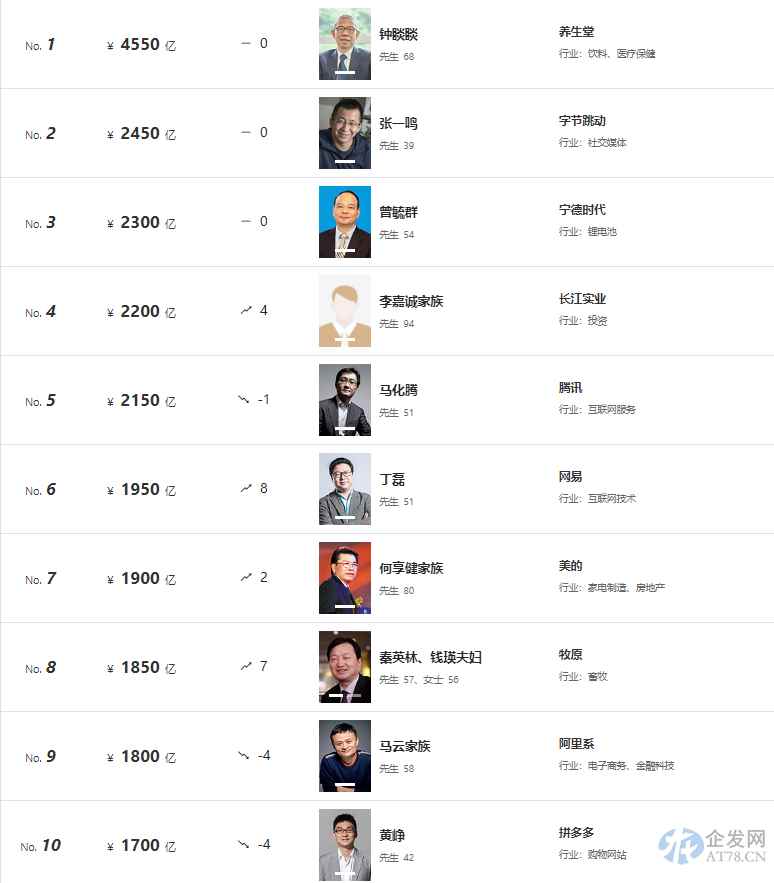The height and width of the screenshot is (883, 774).
Task: Click the 丁磊 name link
Action: click(x=392, y=479)
